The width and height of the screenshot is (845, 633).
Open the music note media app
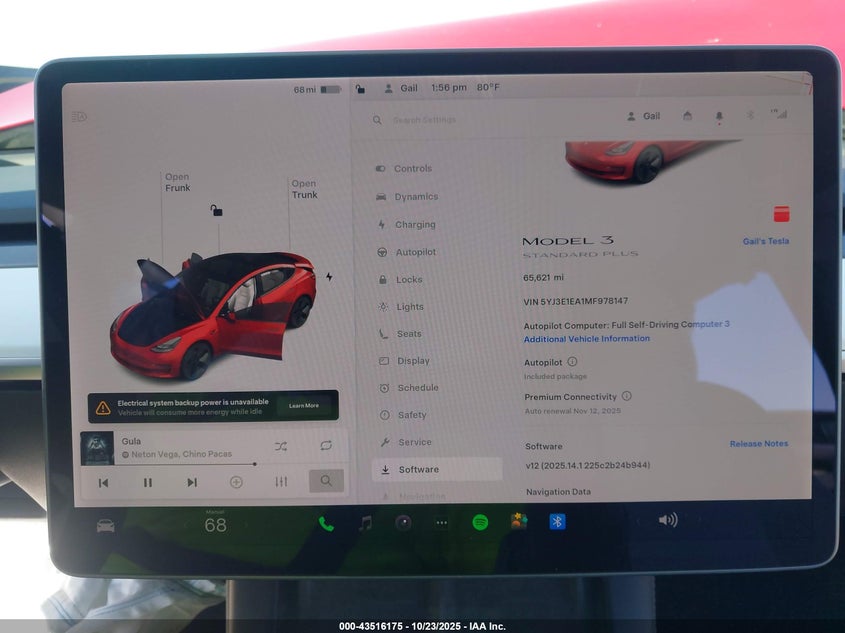coord(365,523)
